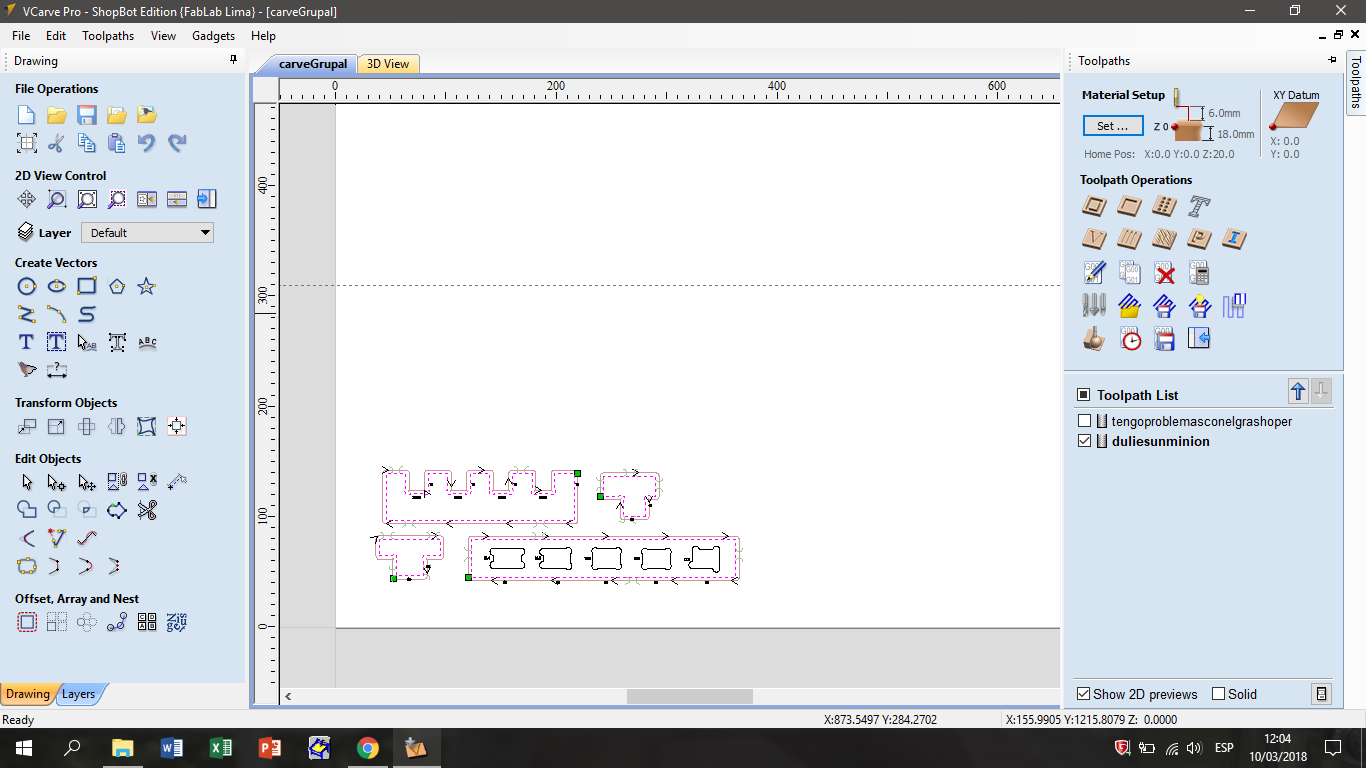Screen dimensions: 1366x768
Task: Select the duliesunminion toolpath name
Action: tap(1160, 441)
